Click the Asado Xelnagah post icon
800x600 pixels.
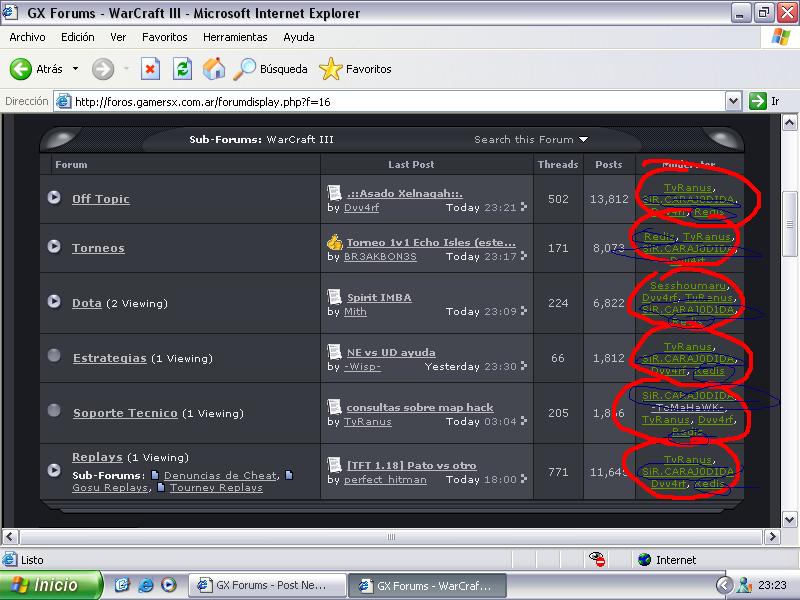tap(334, 192)
